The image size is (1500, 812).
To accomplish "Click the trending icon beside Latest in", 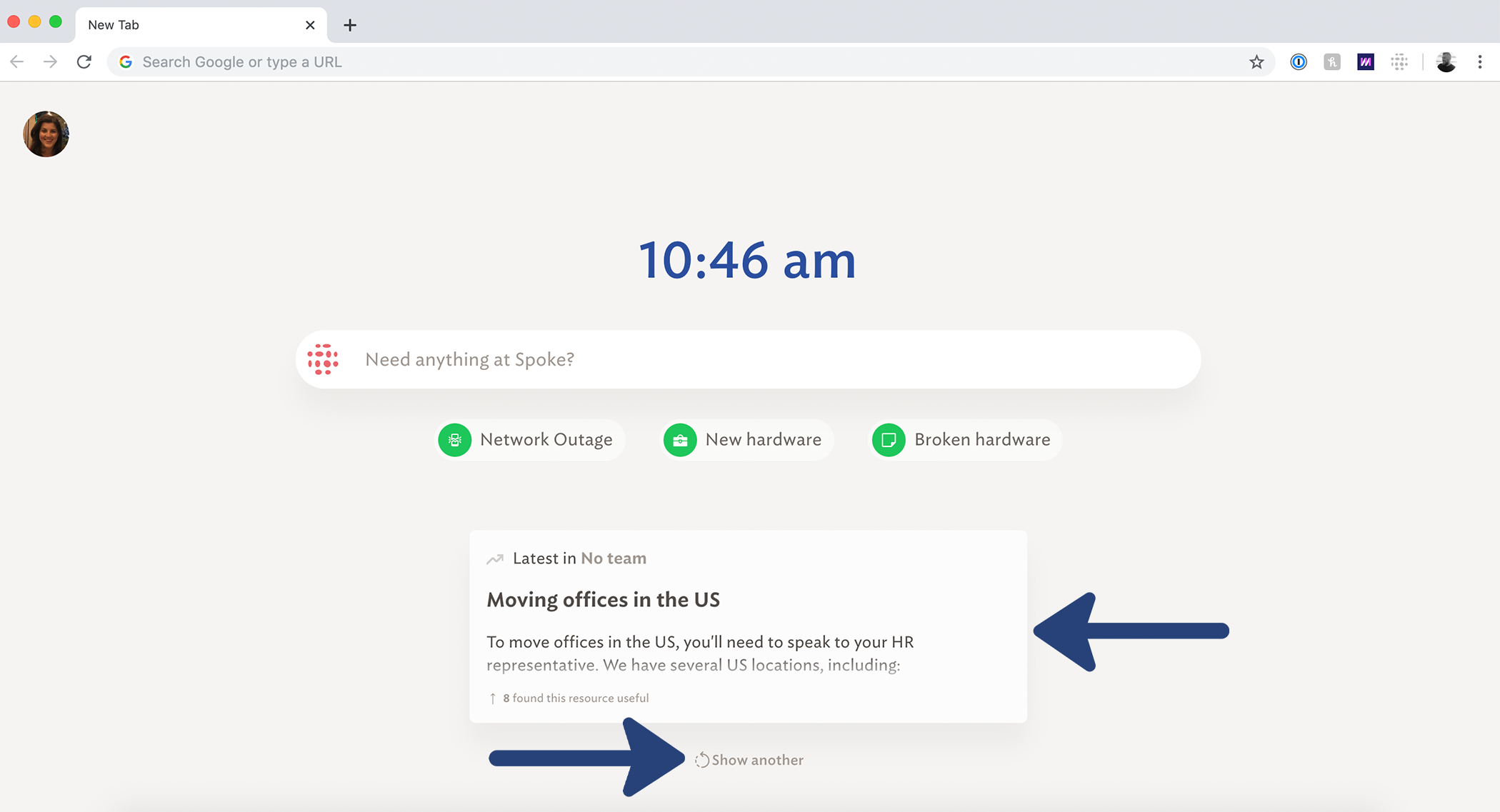I will (x=495, y=559).
